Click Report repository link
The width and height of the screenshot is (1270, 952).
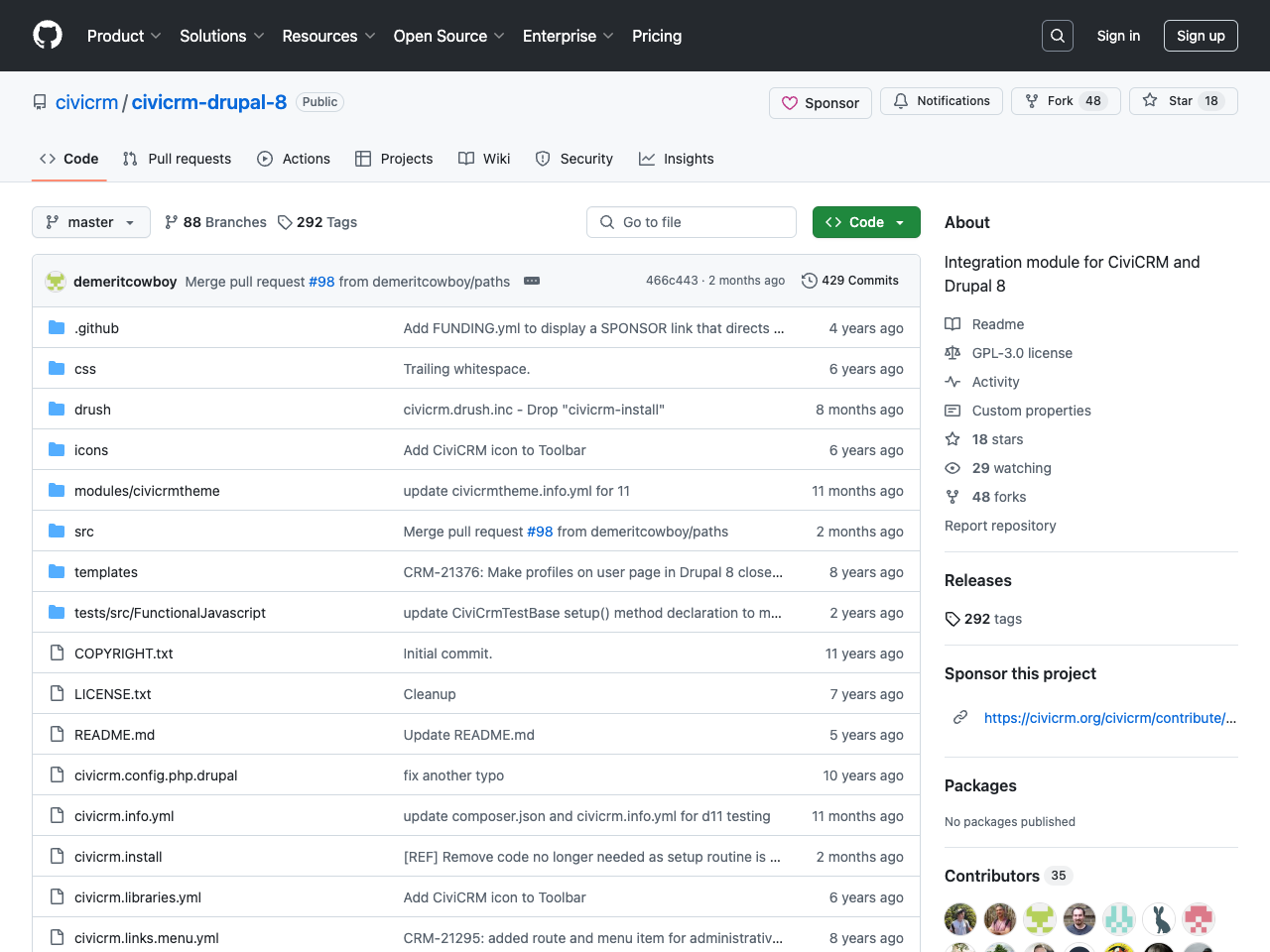pos(1000,526)
